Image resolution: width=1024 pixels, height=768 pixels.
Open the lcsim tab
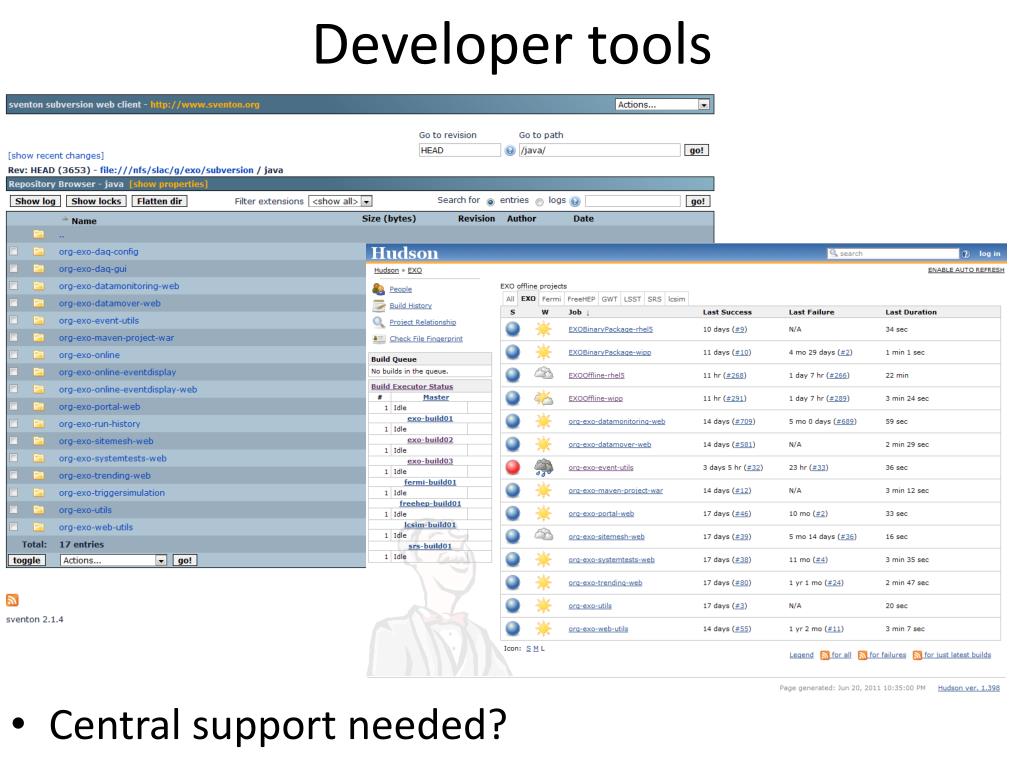[x=677, y=299]
